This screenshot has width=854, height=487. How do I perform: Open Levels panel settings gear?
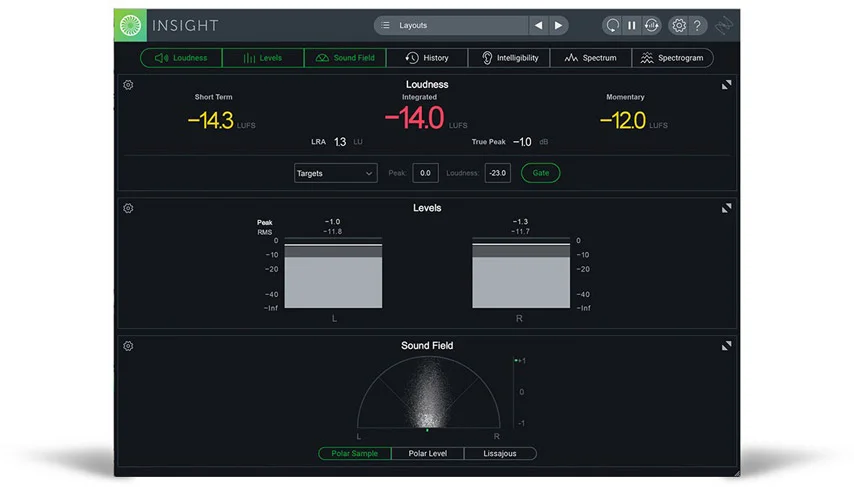(128, 208)
